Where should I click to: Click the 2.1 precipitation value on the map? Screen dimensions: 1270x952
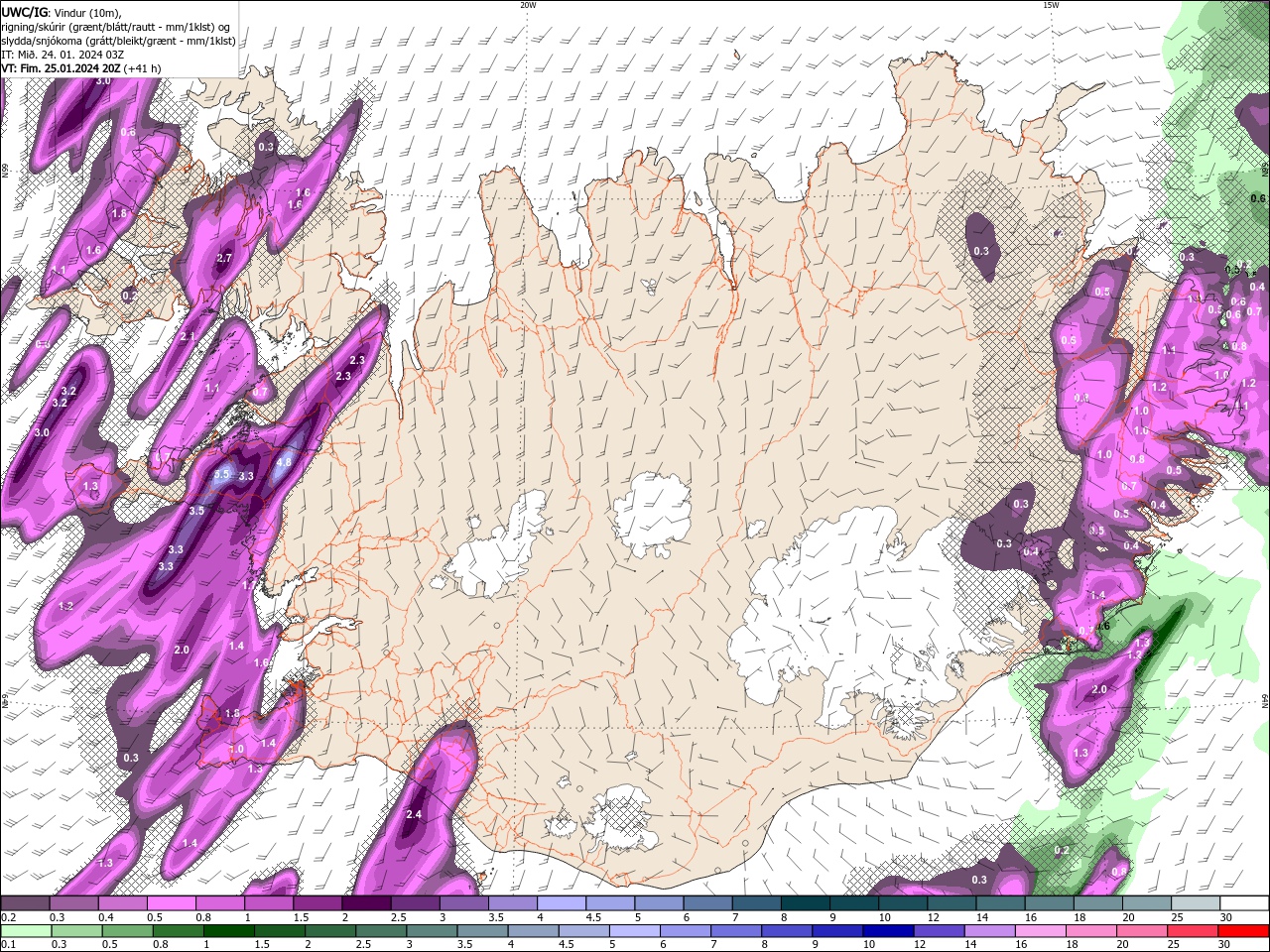point(189,336)
